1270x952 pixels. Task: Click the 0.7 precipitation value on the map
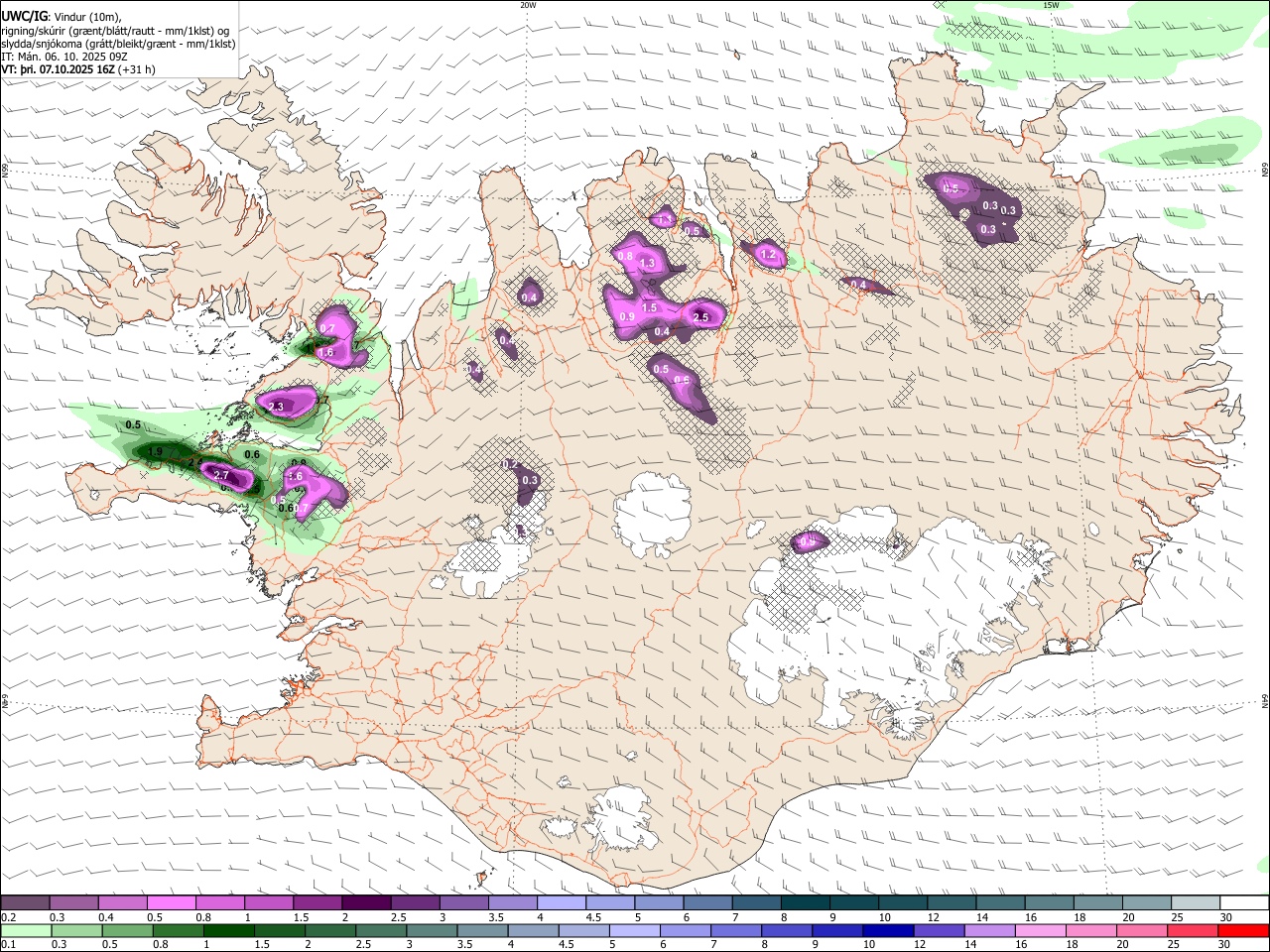(327, 328)
